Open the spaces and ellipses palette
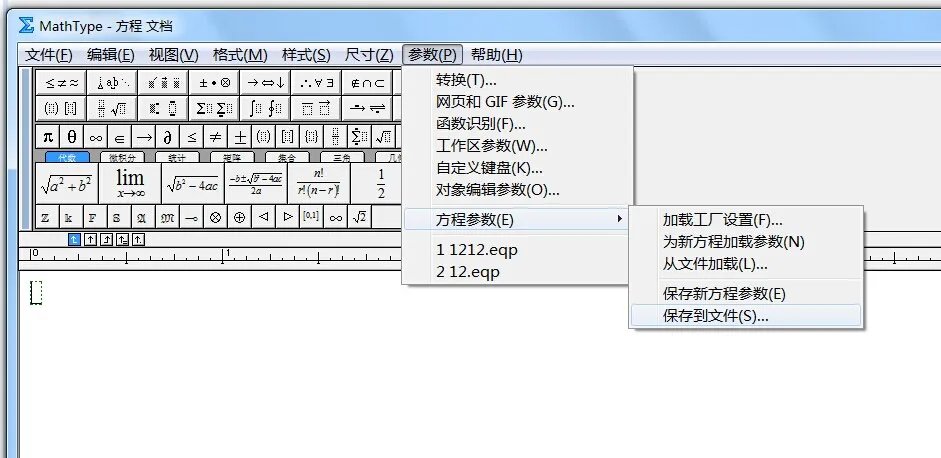 [x=112, y=83]
